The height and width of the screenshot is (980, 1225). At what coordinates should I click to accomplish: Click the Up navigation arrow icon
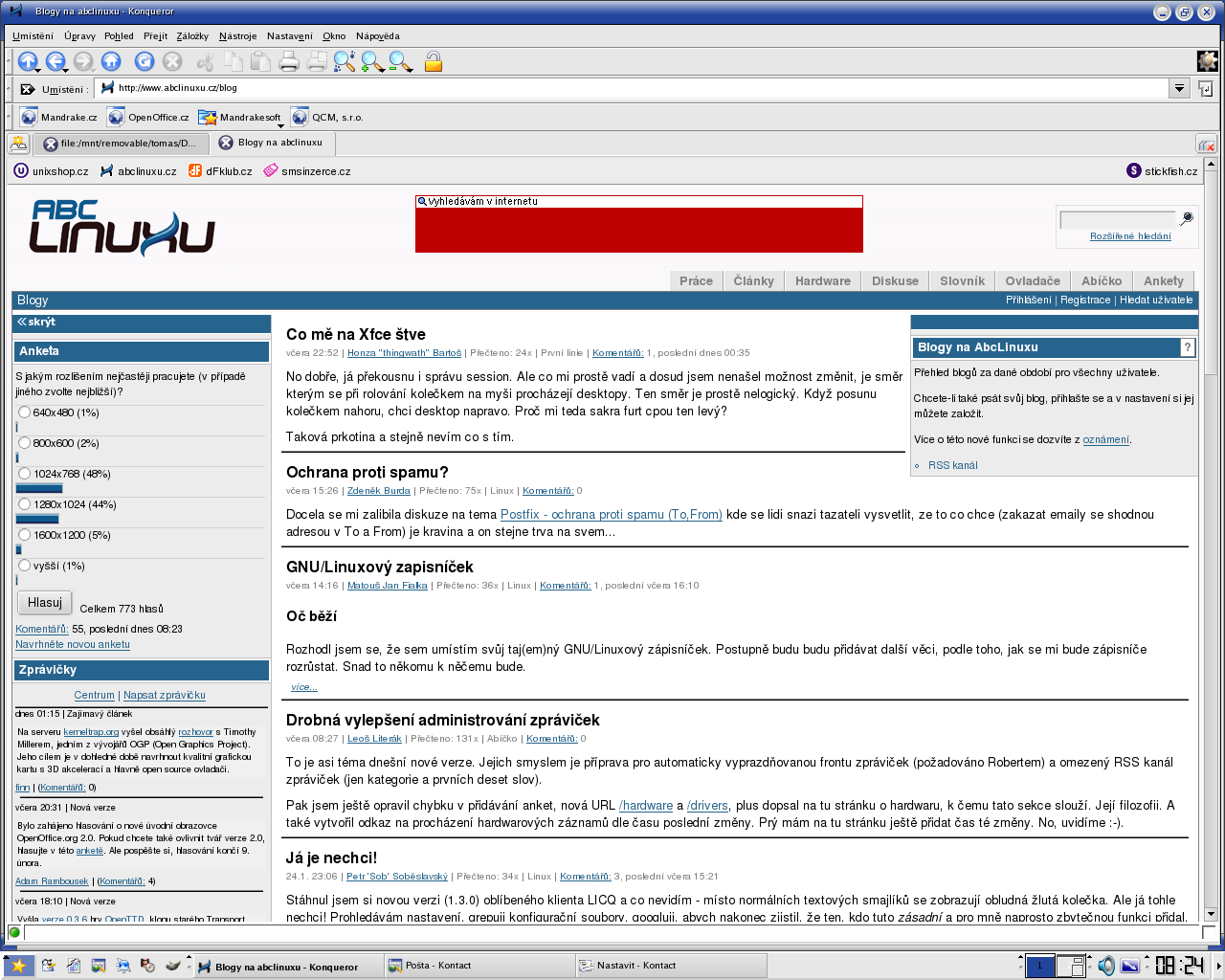pos(27,61)
